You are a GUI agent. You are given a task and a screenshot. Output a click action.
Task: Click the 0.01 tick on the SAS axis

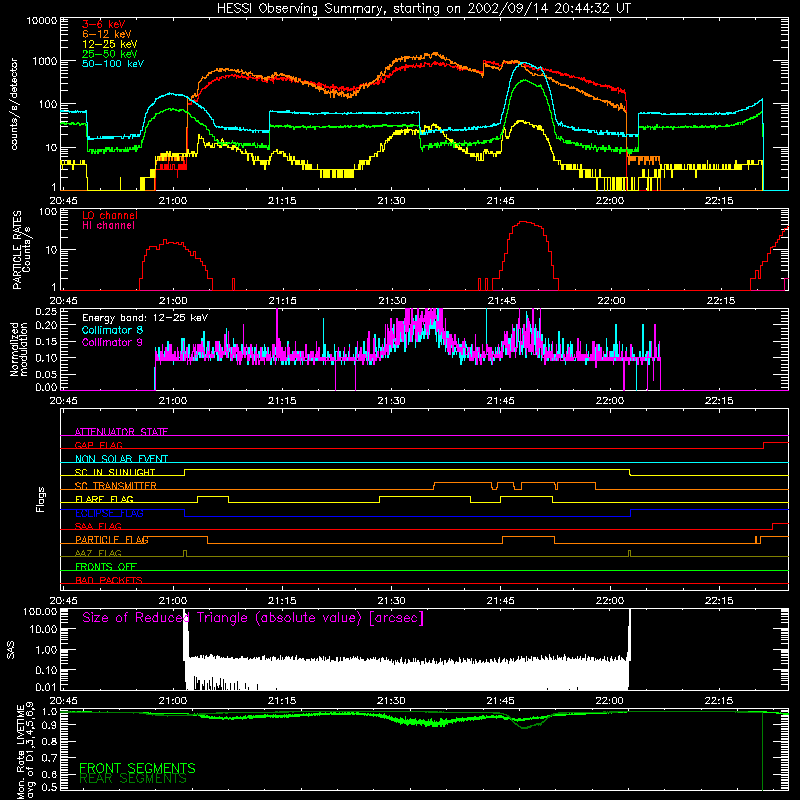click(46, 687)
